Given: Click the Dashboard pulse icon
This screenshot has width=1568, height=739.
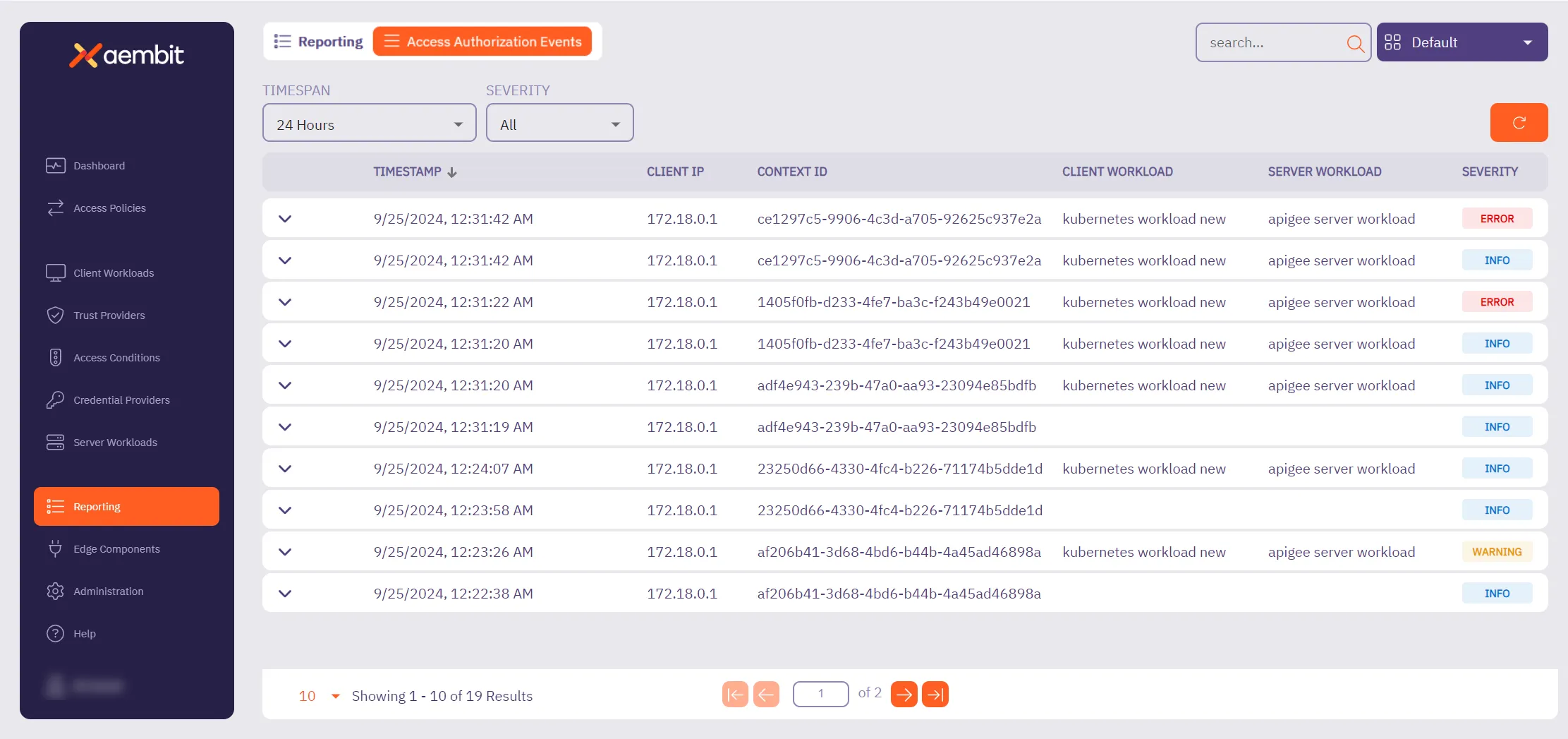Looking at the screenshot, I should click(x=56, y=166).
